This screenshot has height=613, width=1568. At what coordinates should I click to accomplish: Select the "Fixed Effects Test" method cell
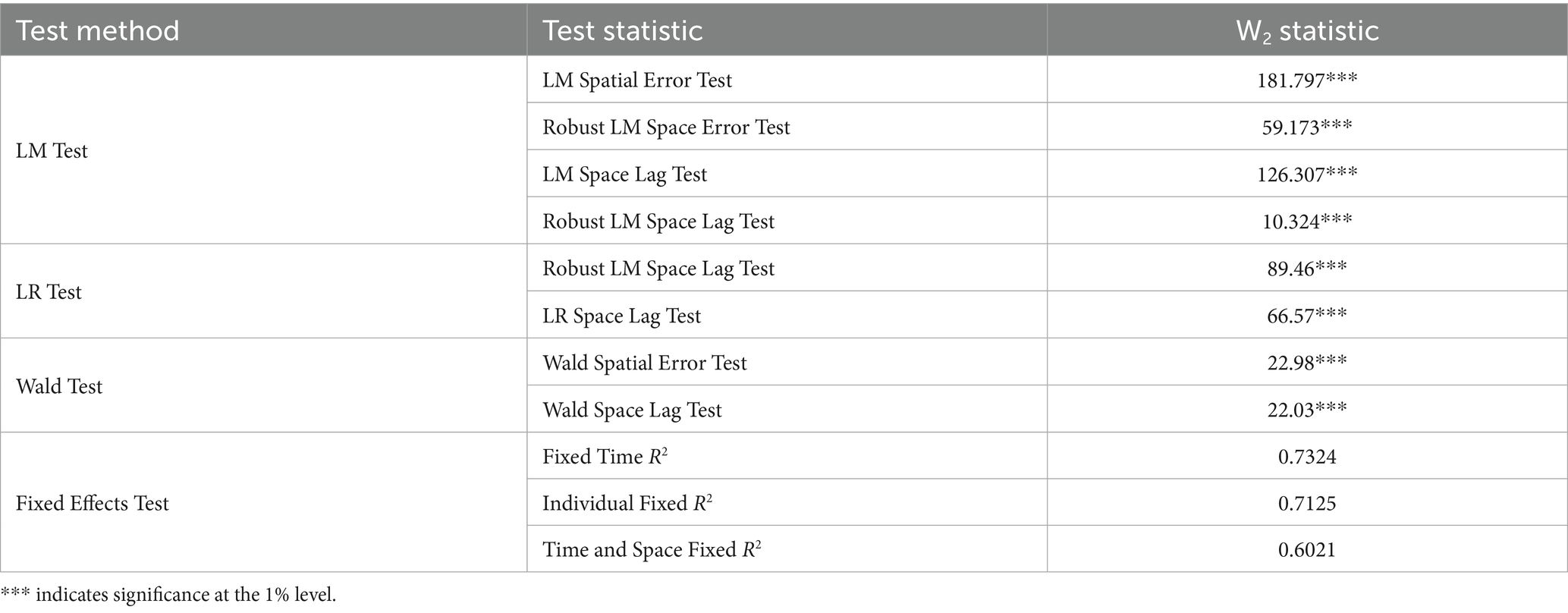click(x=92, y=504)
